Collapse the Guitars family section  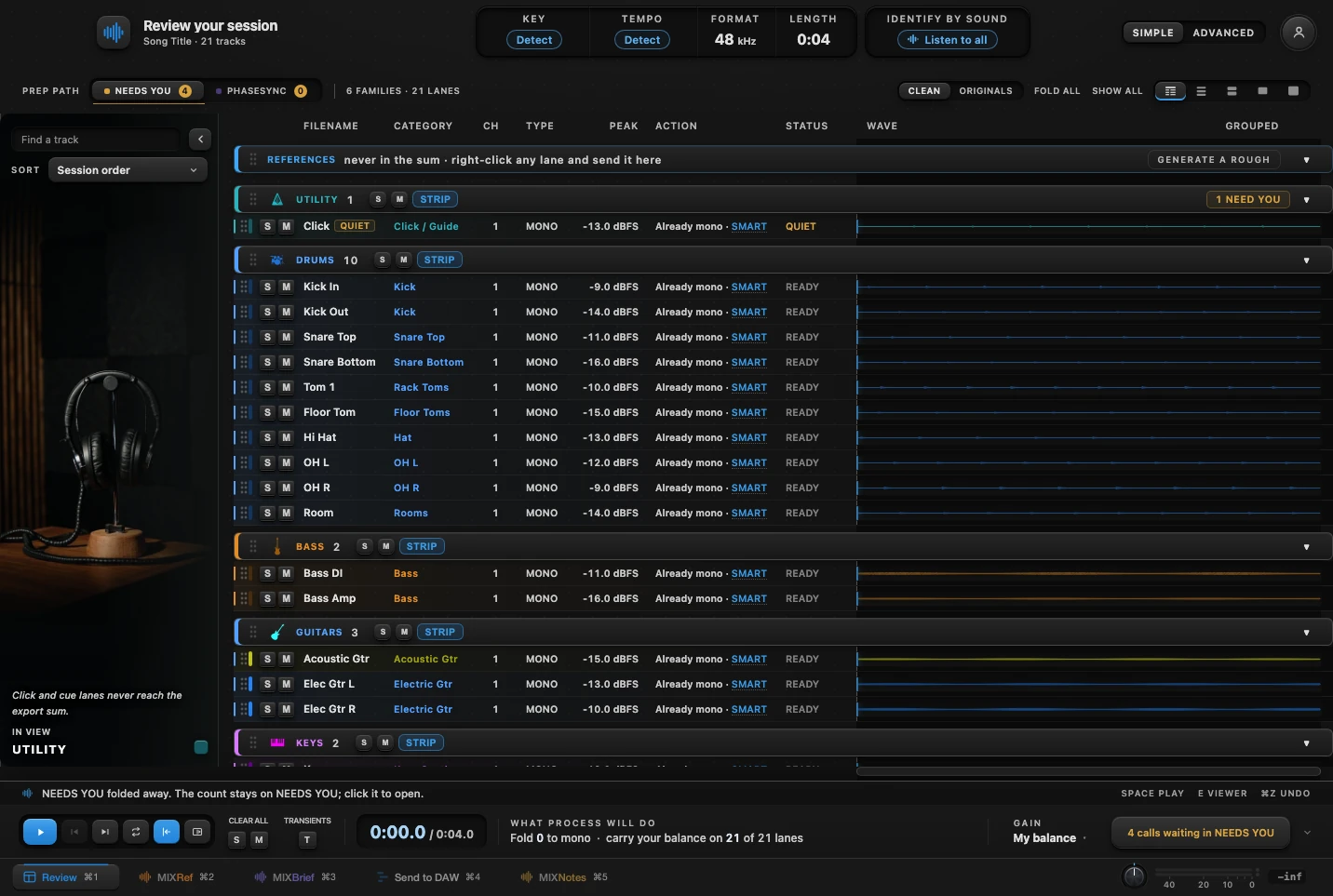tap(1306, 633)
